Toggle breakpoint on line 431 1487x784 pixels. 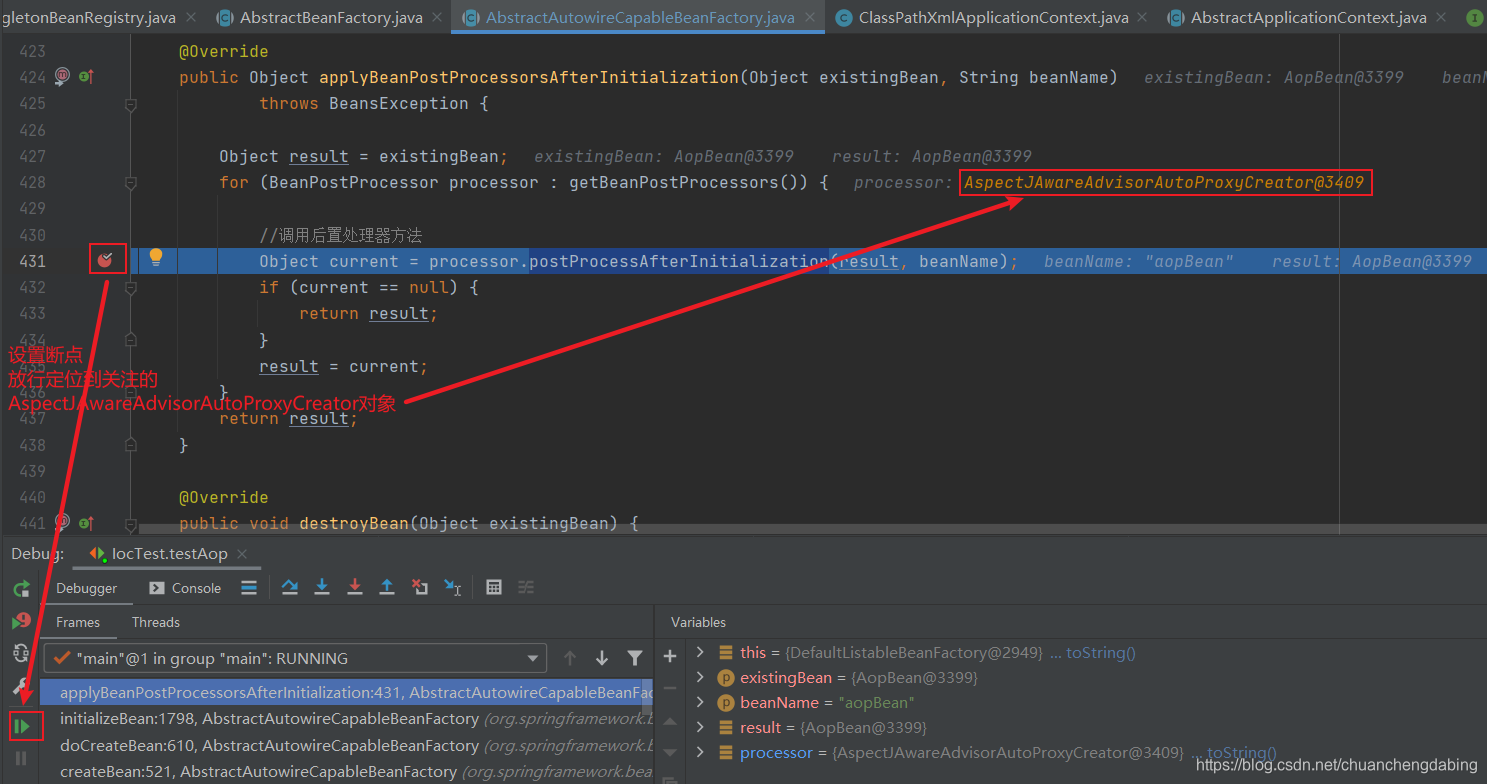pos(105,261)
